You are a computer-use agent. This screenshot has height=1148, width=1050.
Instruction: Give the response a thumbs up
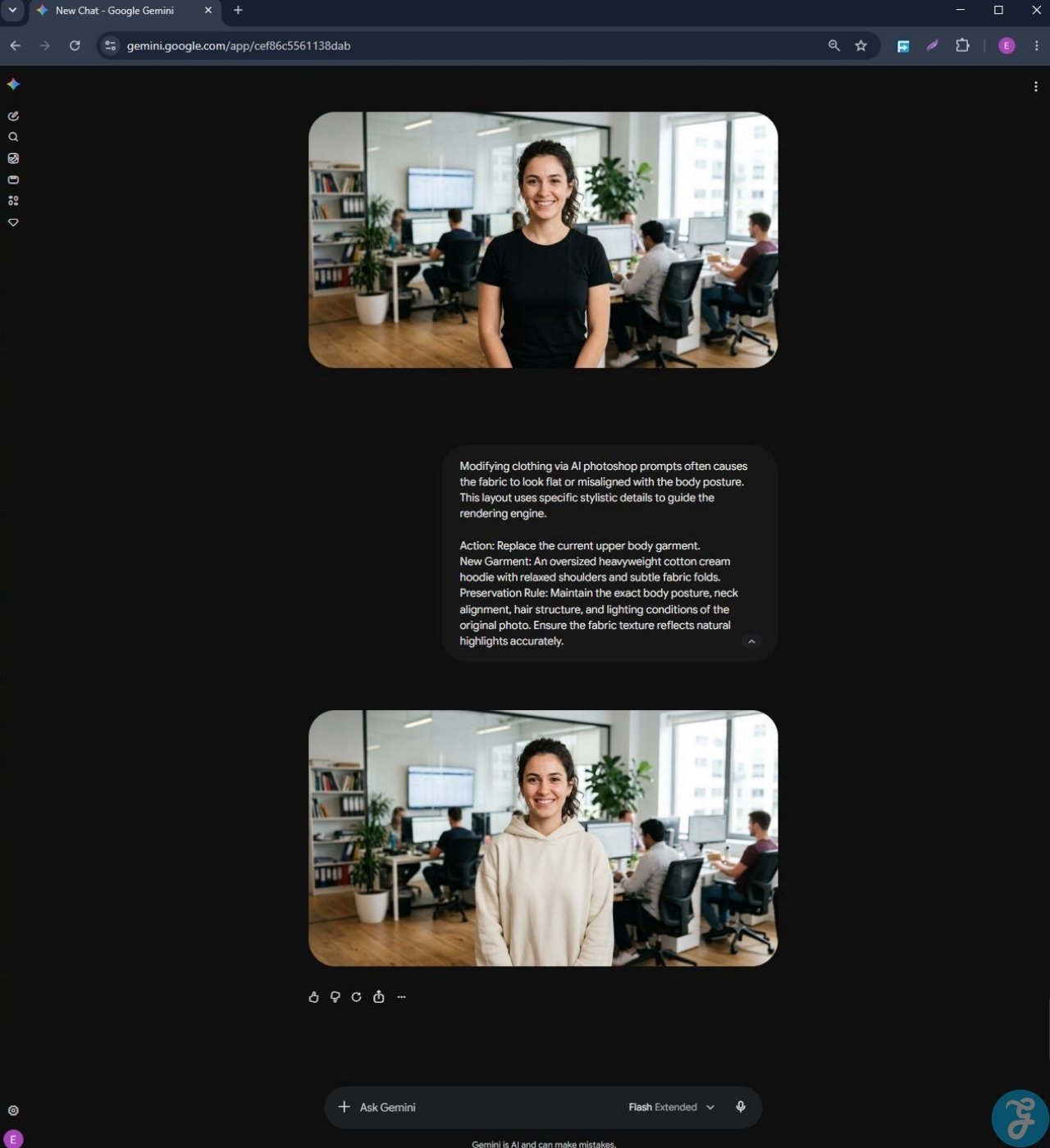313,997
